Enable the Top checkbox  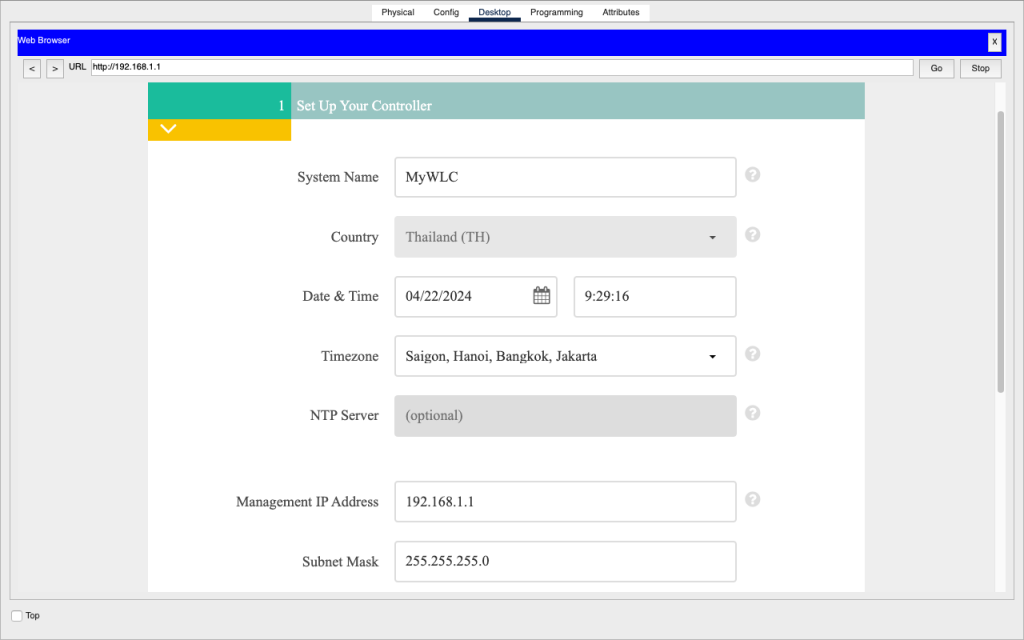pyautogui.click(x=15, y=615)
